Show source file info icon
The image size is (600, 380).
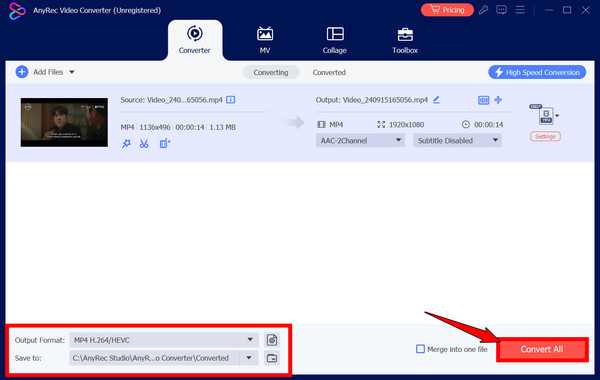point(231,100)
